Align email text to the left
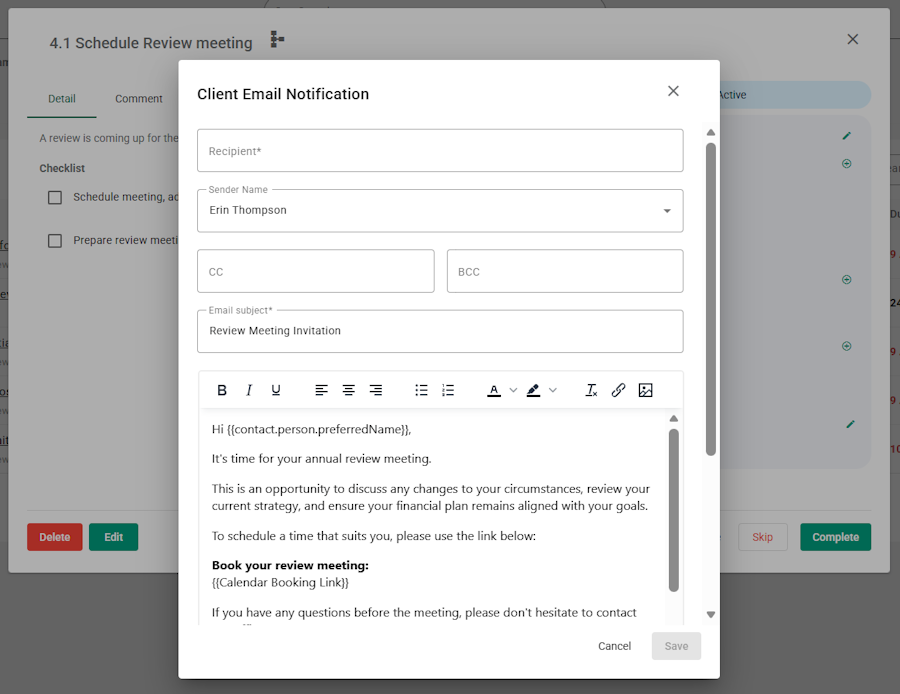The width and height of the screenshot is (900, 694). pos(321,390)
